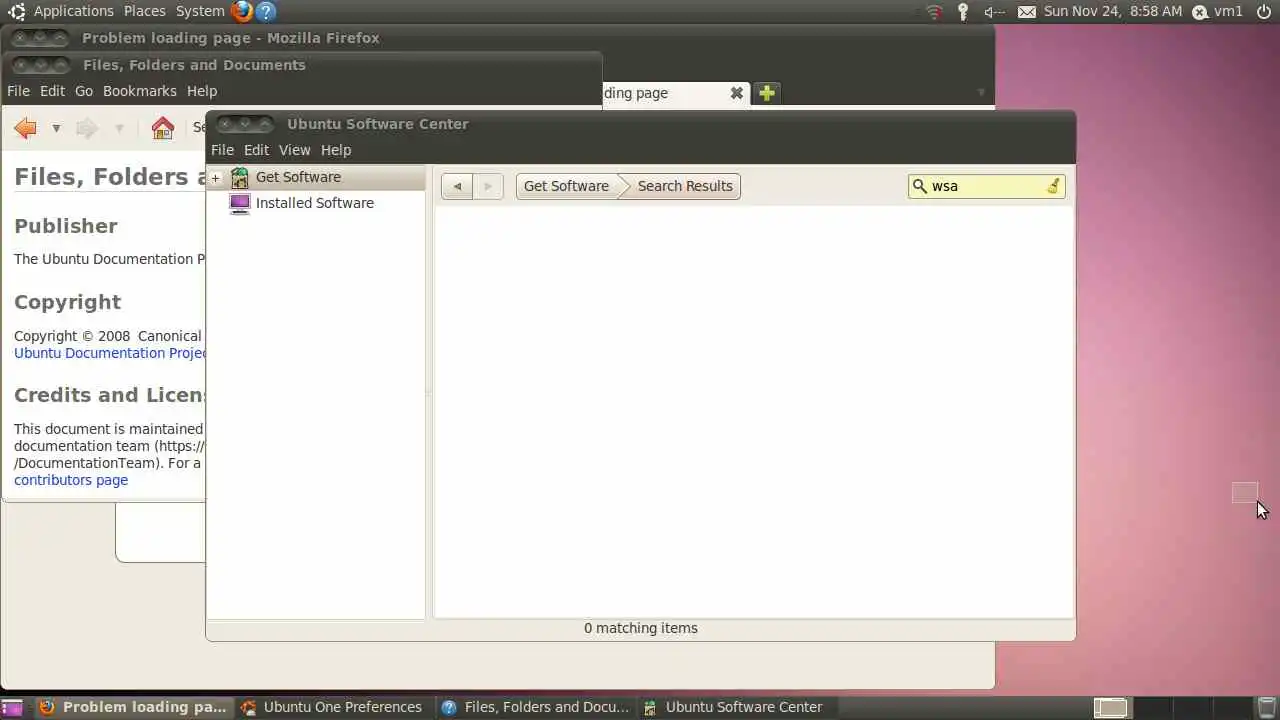
Task: Close the Firefox tab with X
Action: pyautogui.click(x=737, y=93)
